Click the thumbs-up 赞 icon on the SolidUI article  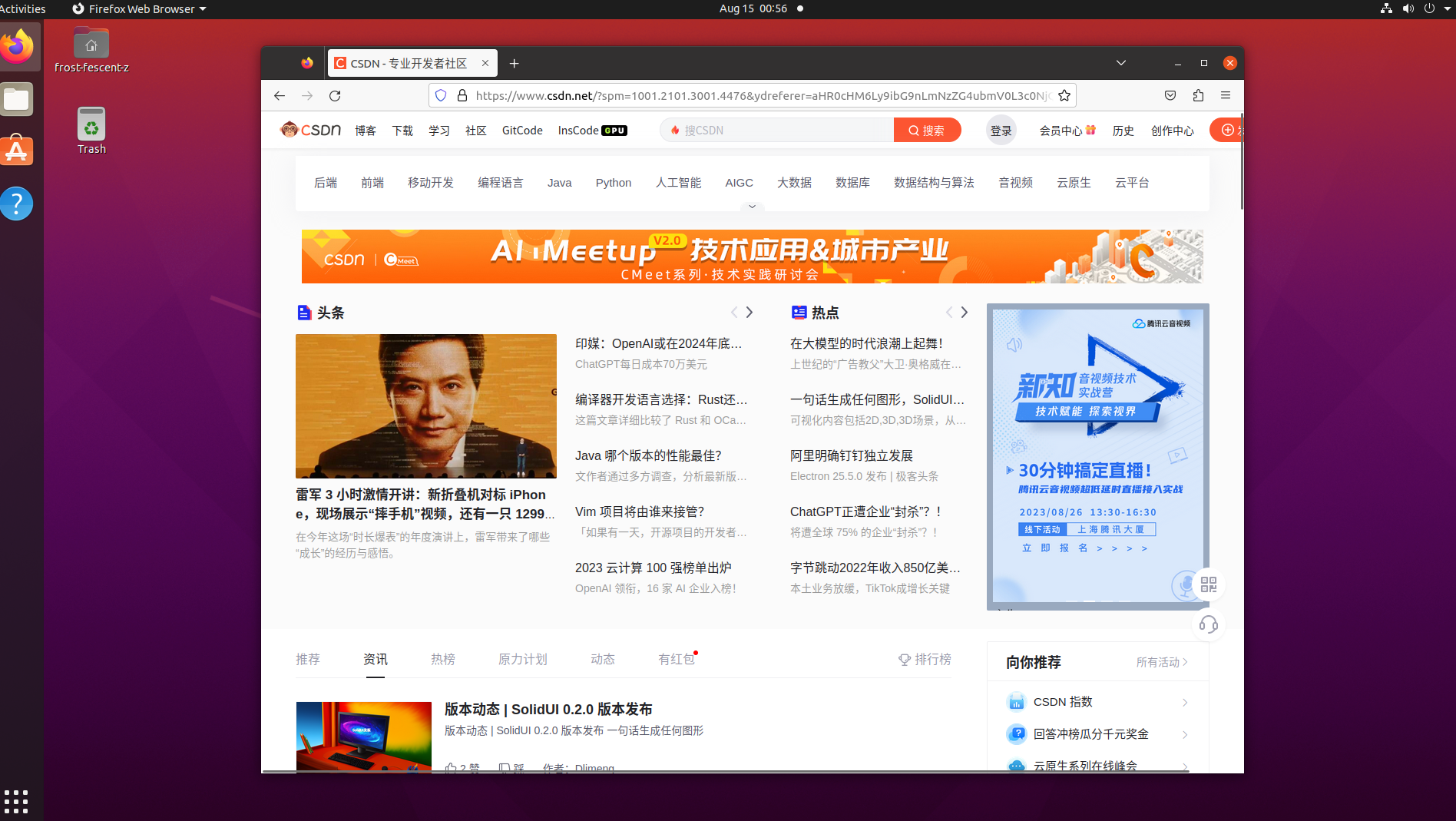pos(452,767)
